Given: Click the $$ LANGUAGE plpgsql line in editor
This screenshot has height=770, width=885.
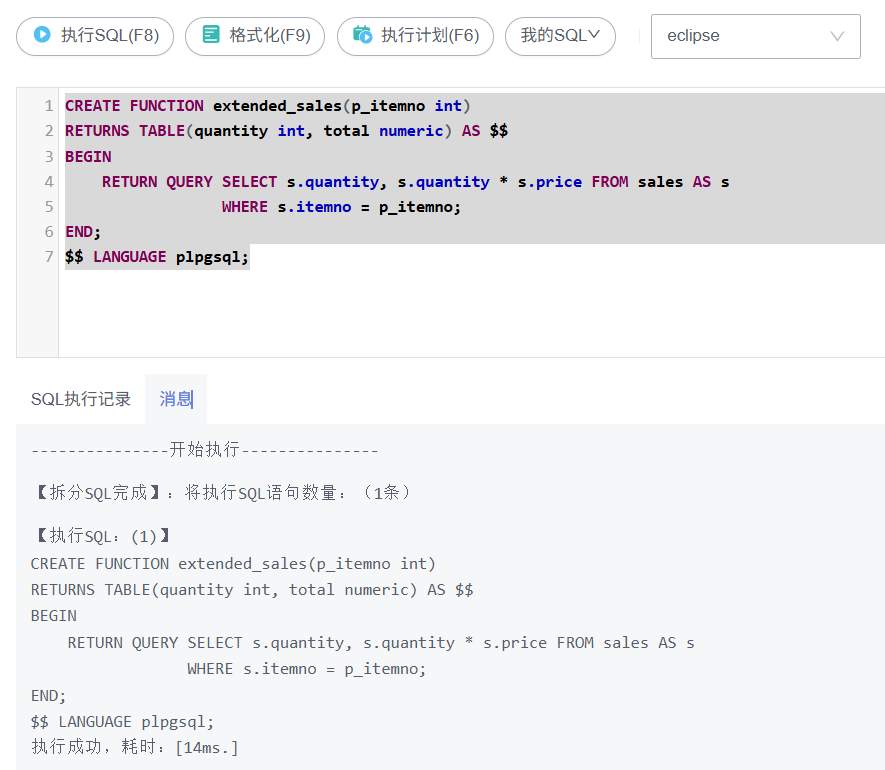Looking at the screenshot, I should click(157, 257).
